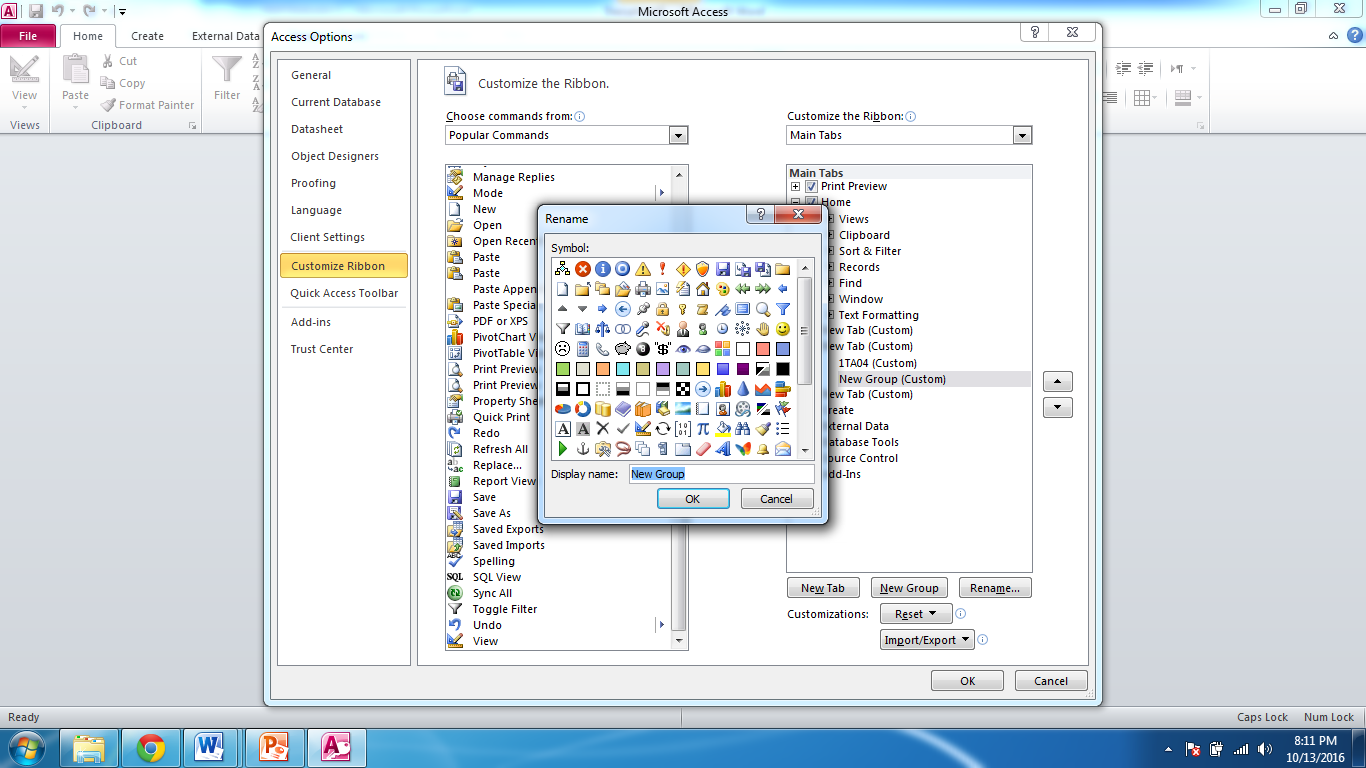This screenshot has height=768, width=1366.
Task: Open the Reset dropdown button
Action: [916, 614]
